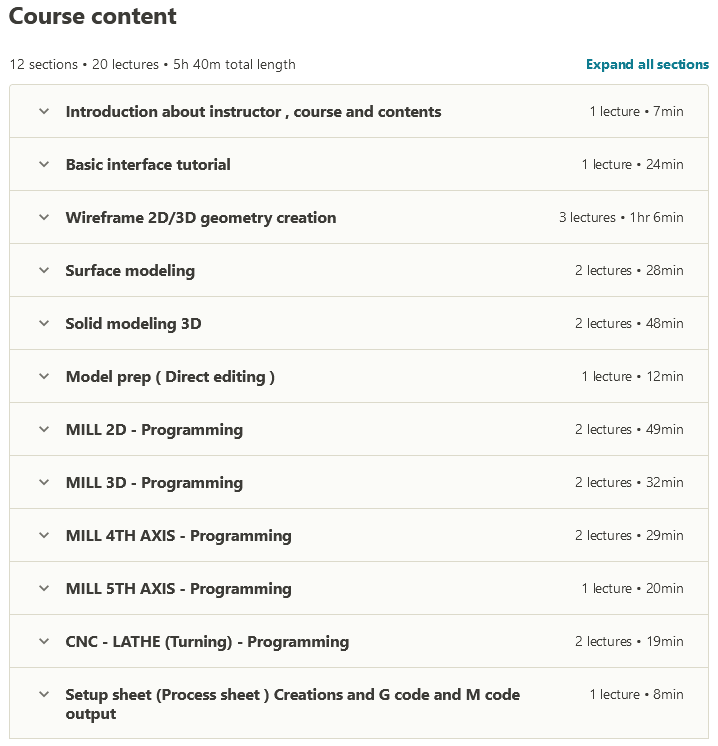The image size is (718, 746).
Task: Click chevron beside MILL 2D - Programming
Action: [x=44, y=429]
